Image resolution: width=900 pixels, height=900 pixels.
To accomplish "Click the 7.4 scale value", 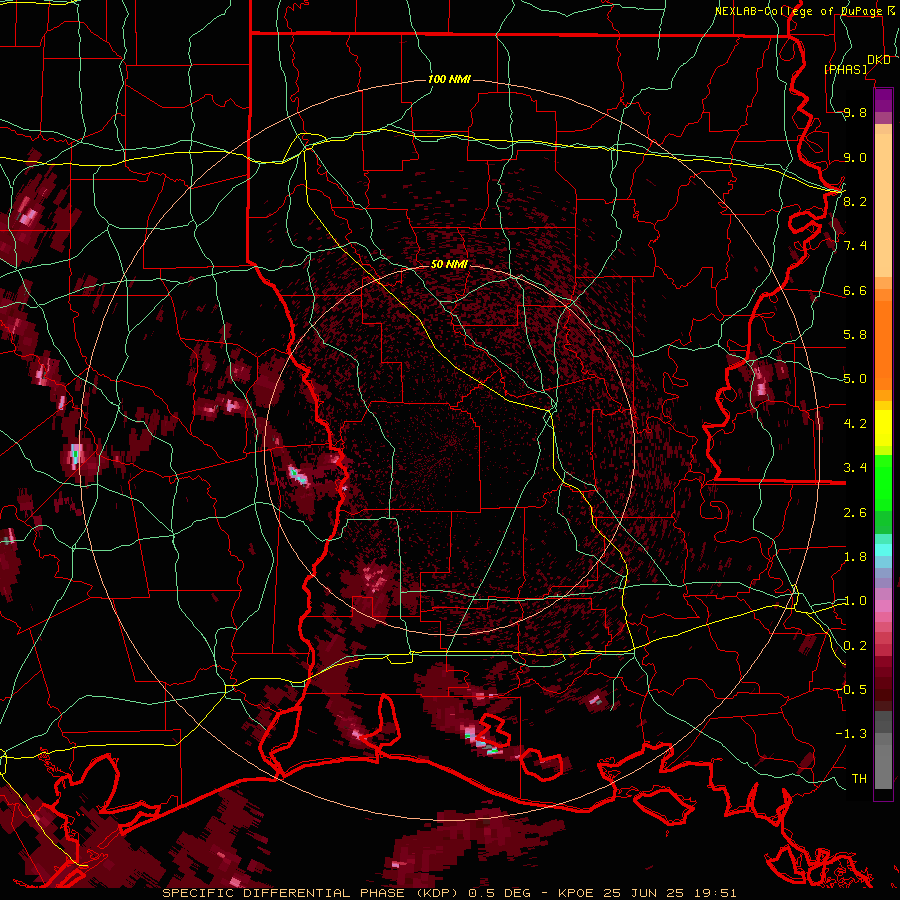I will click(855, 246).
